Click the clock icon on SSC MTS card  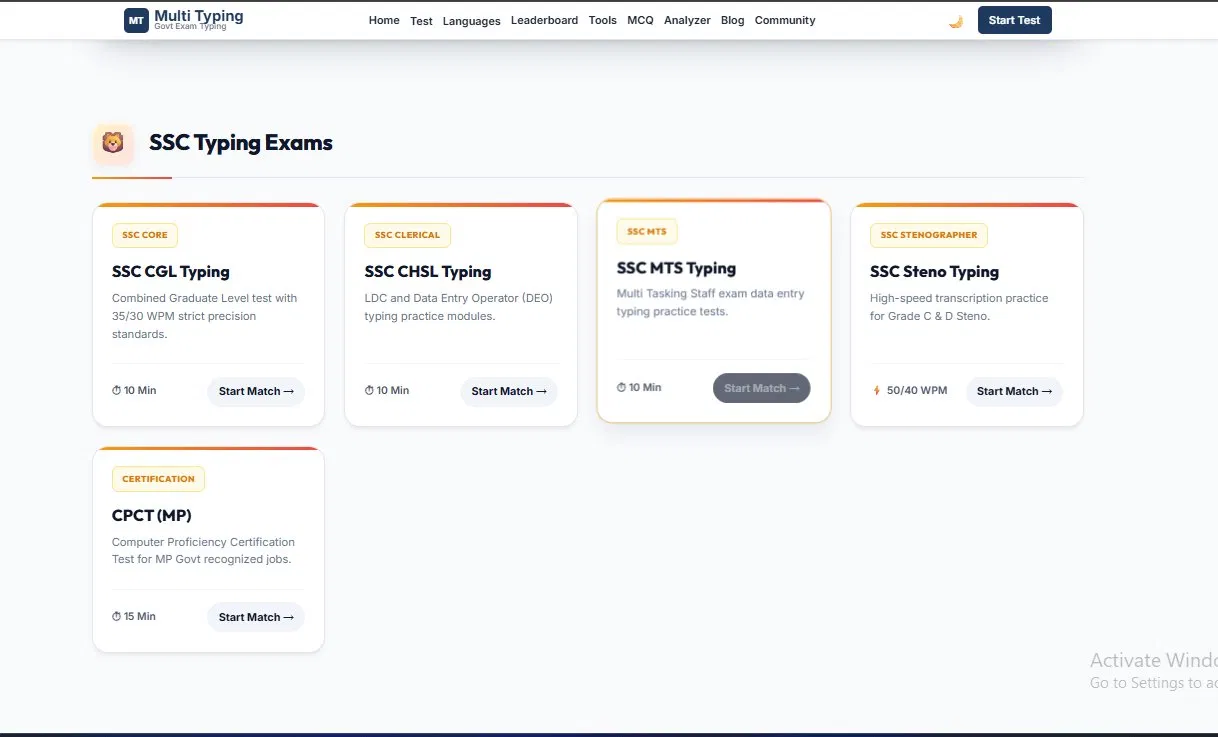tap(621, 387)
